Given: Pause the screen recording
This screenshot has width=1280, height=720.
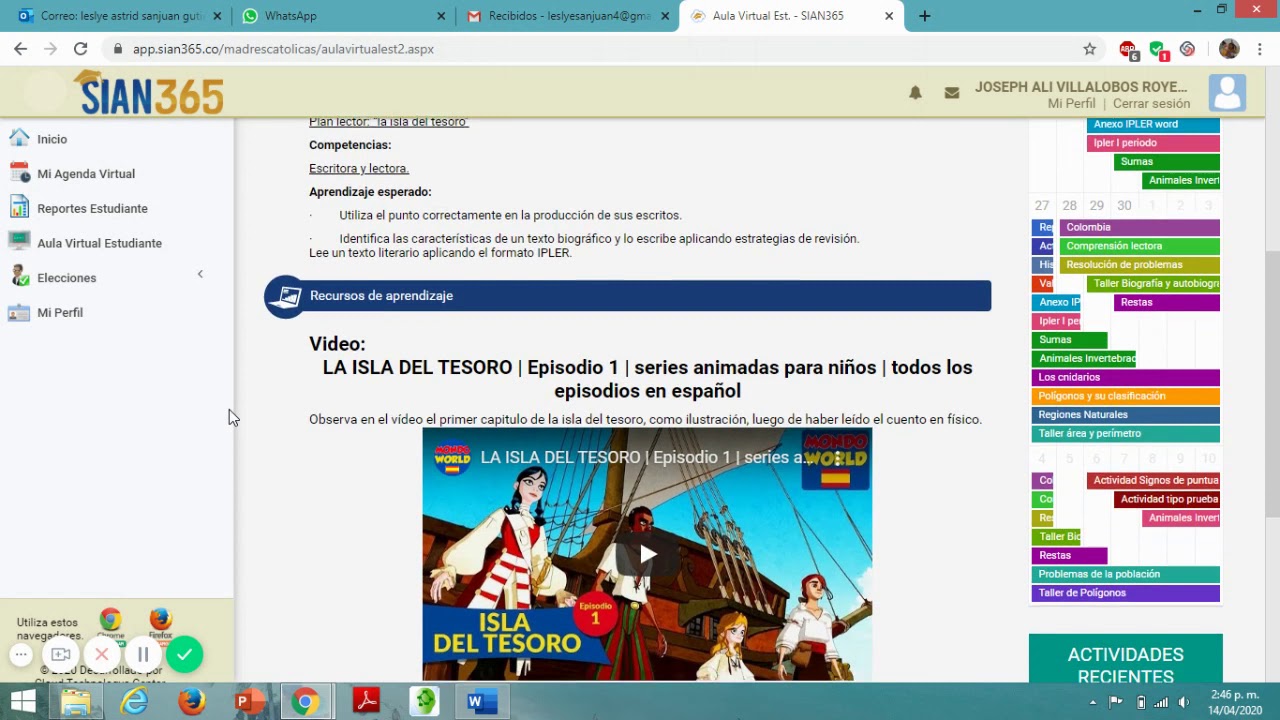Looking at the screenshot, I should pyautogui.click(x=143, y=655).
